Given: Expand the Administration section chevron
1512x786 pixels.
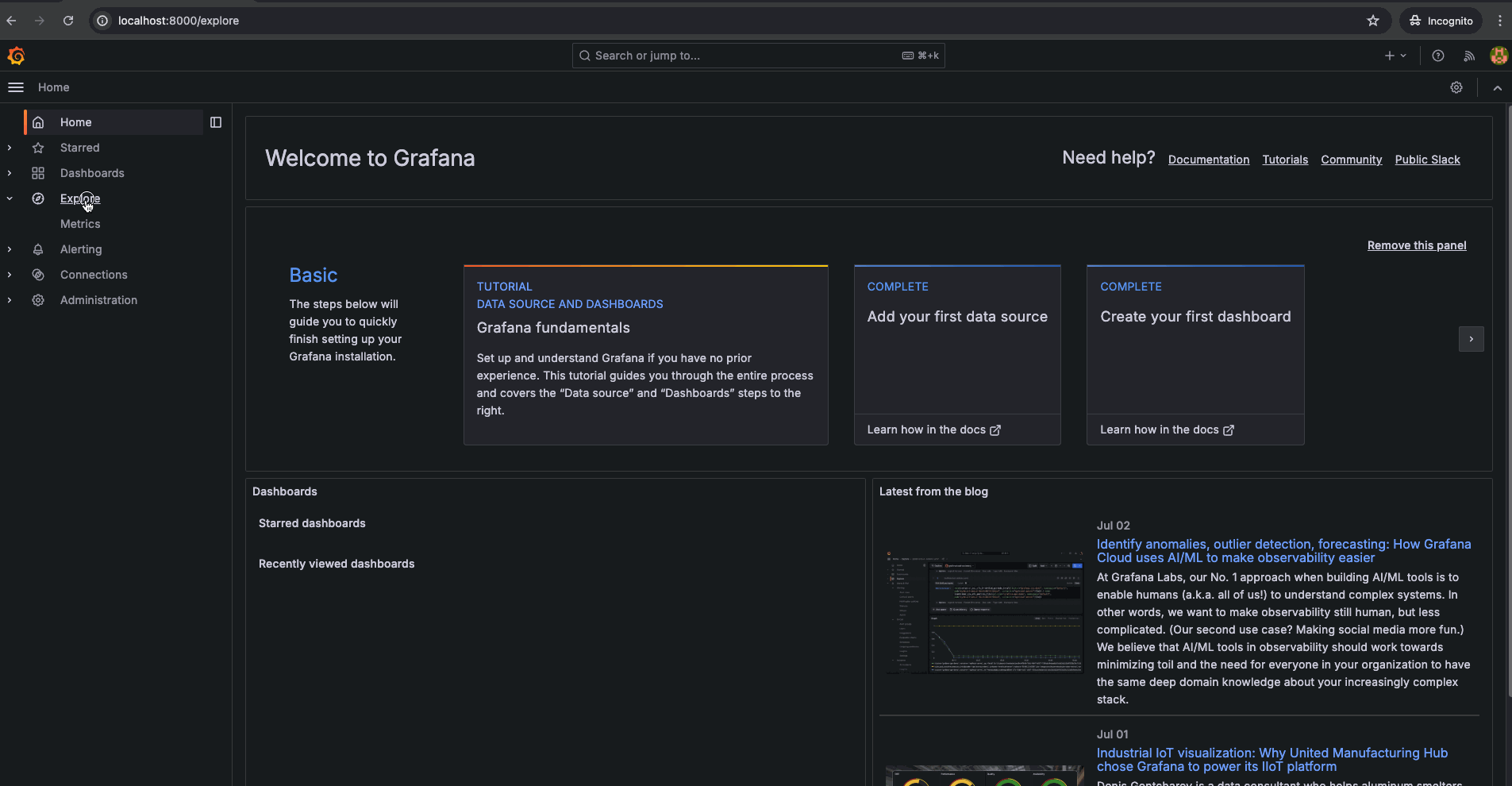Looking at the screenshot, I should click(10, 300).
